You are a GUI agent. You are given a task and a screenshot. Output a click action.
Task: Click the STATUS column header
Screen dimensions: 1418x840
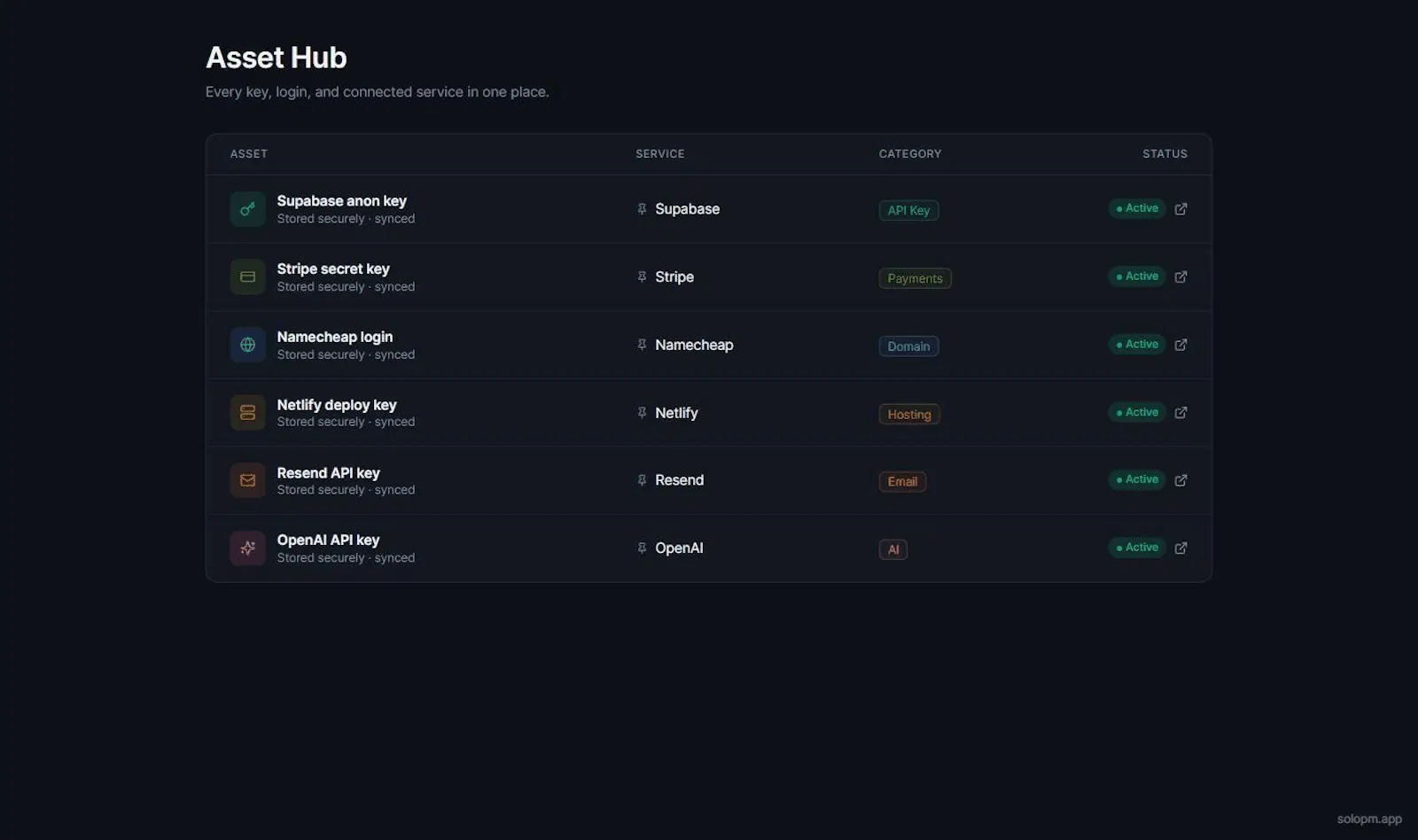coord(1165,154)
